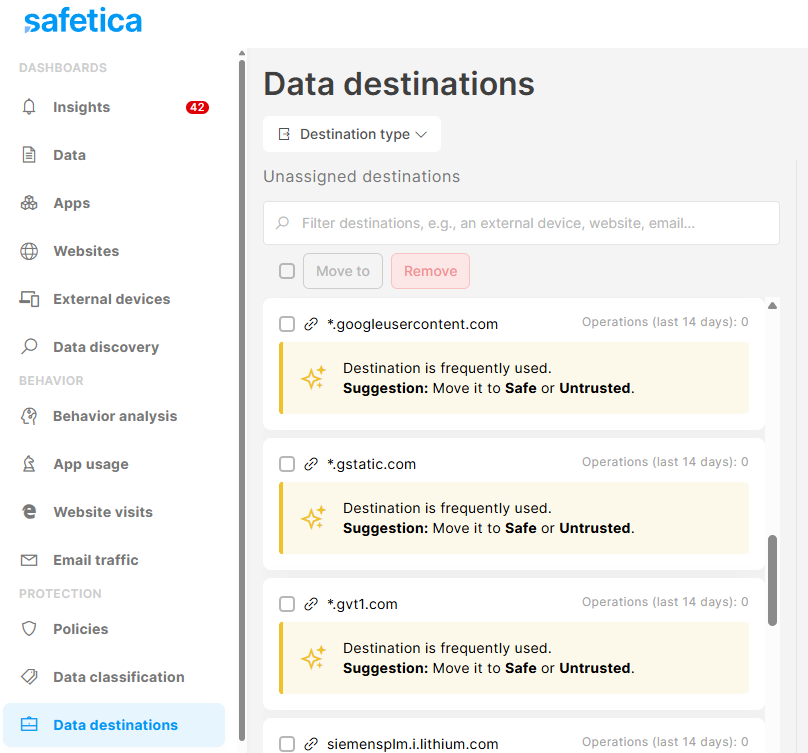
Task: Check the *.googleusercontent.com destination checkbox
Action: pos(287,324)
